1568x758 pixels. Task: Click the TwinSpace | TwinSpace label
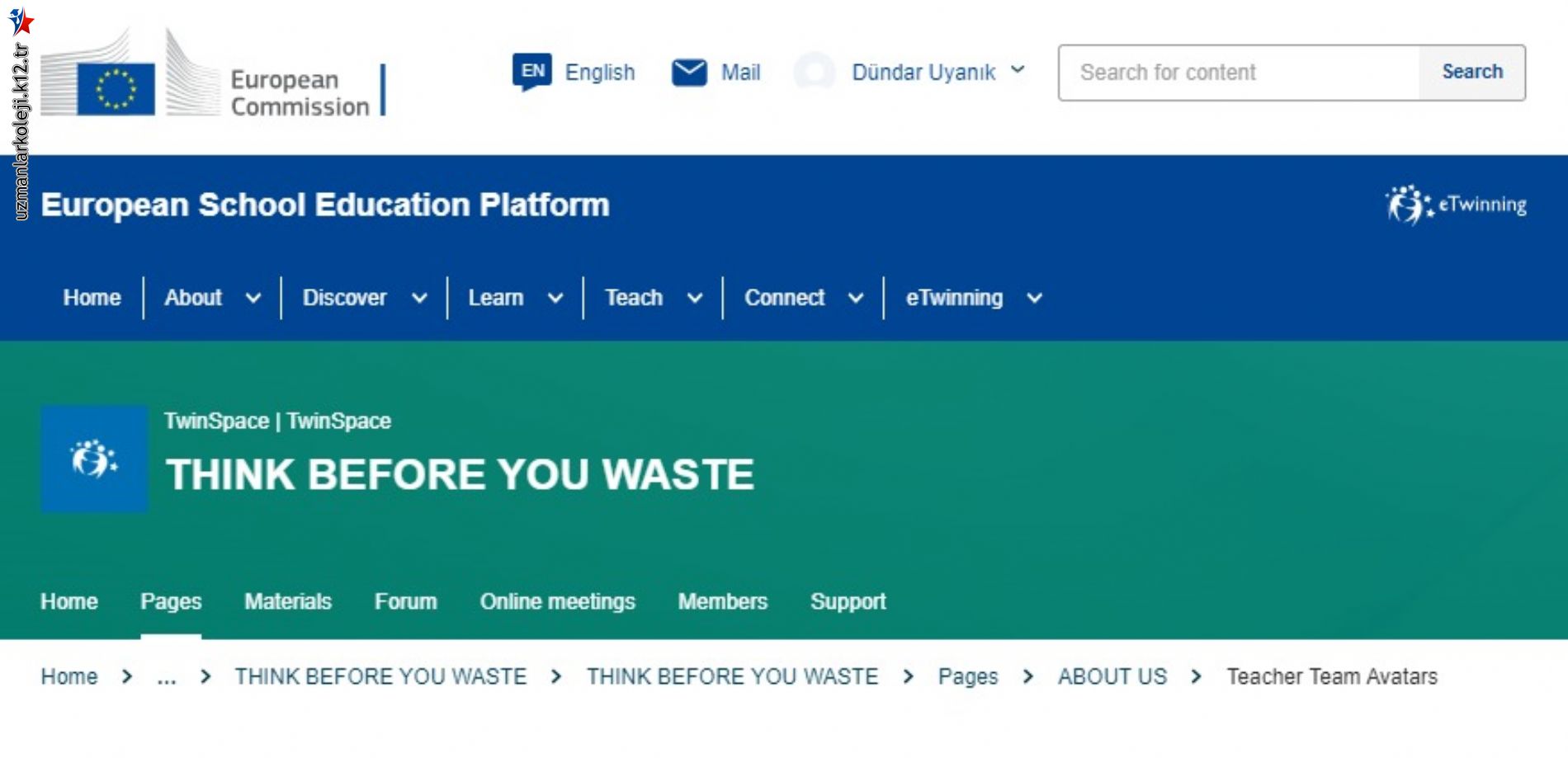point(277,421)
